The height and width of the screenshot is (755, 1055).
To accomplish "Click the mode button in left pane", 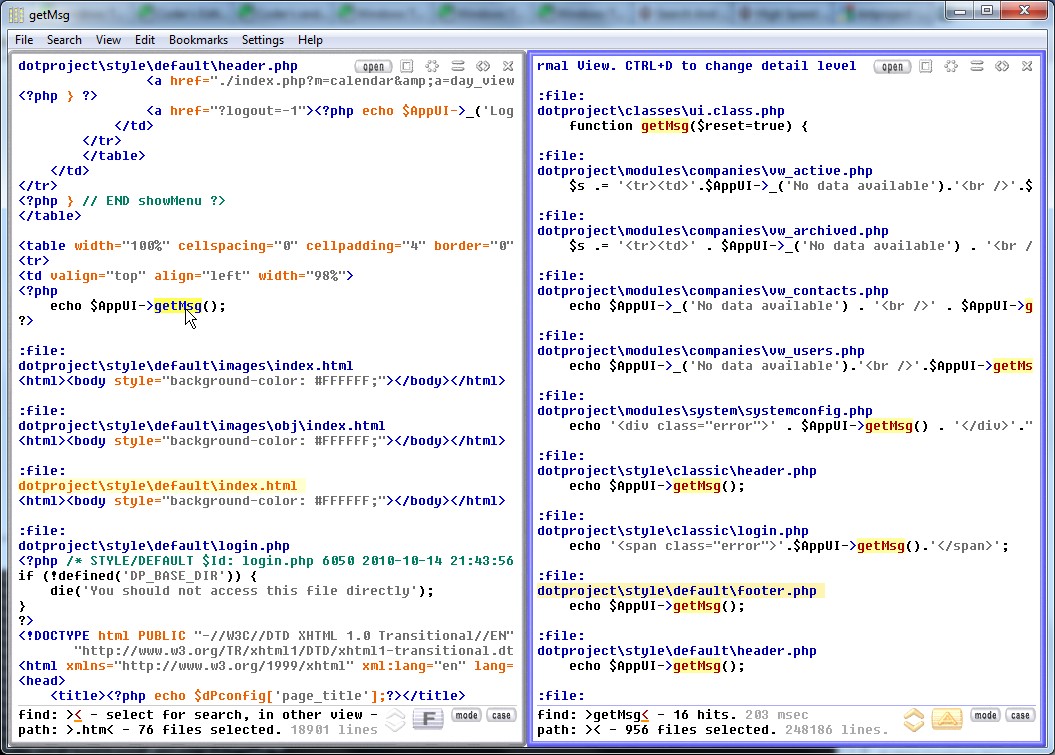I will tap(466, 715).
